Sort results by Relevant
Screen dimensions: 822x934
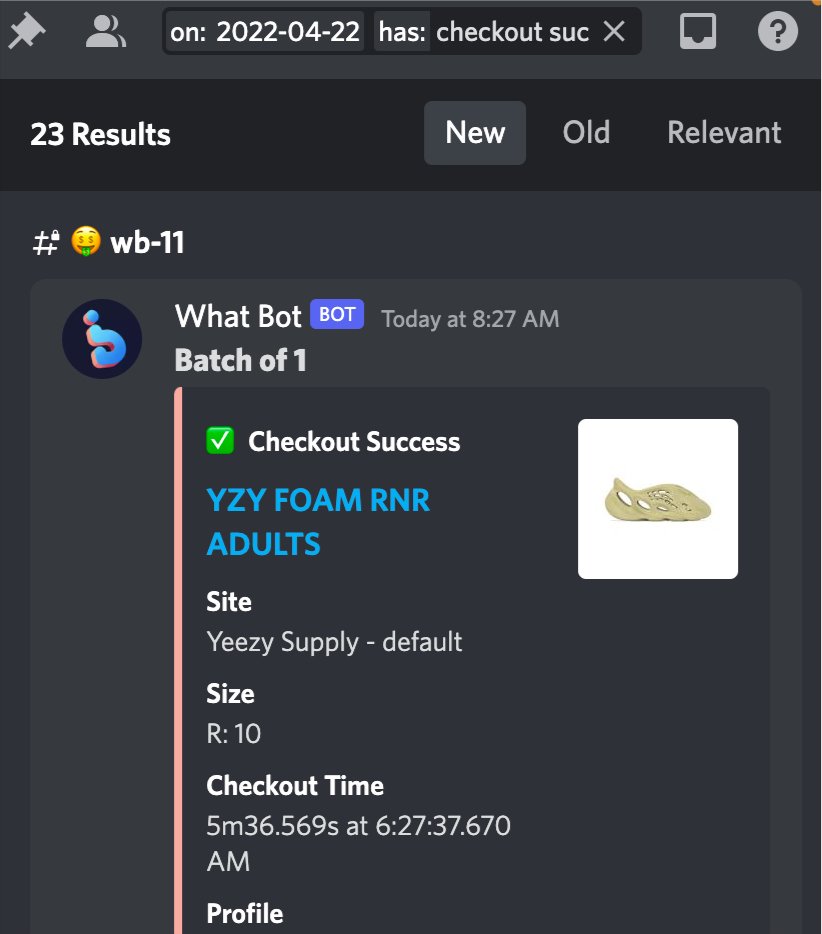(724, 132)
